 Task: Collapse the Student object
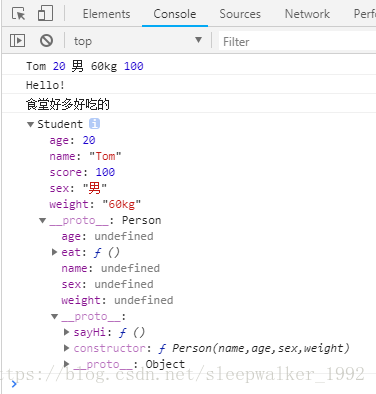[30, 124]
